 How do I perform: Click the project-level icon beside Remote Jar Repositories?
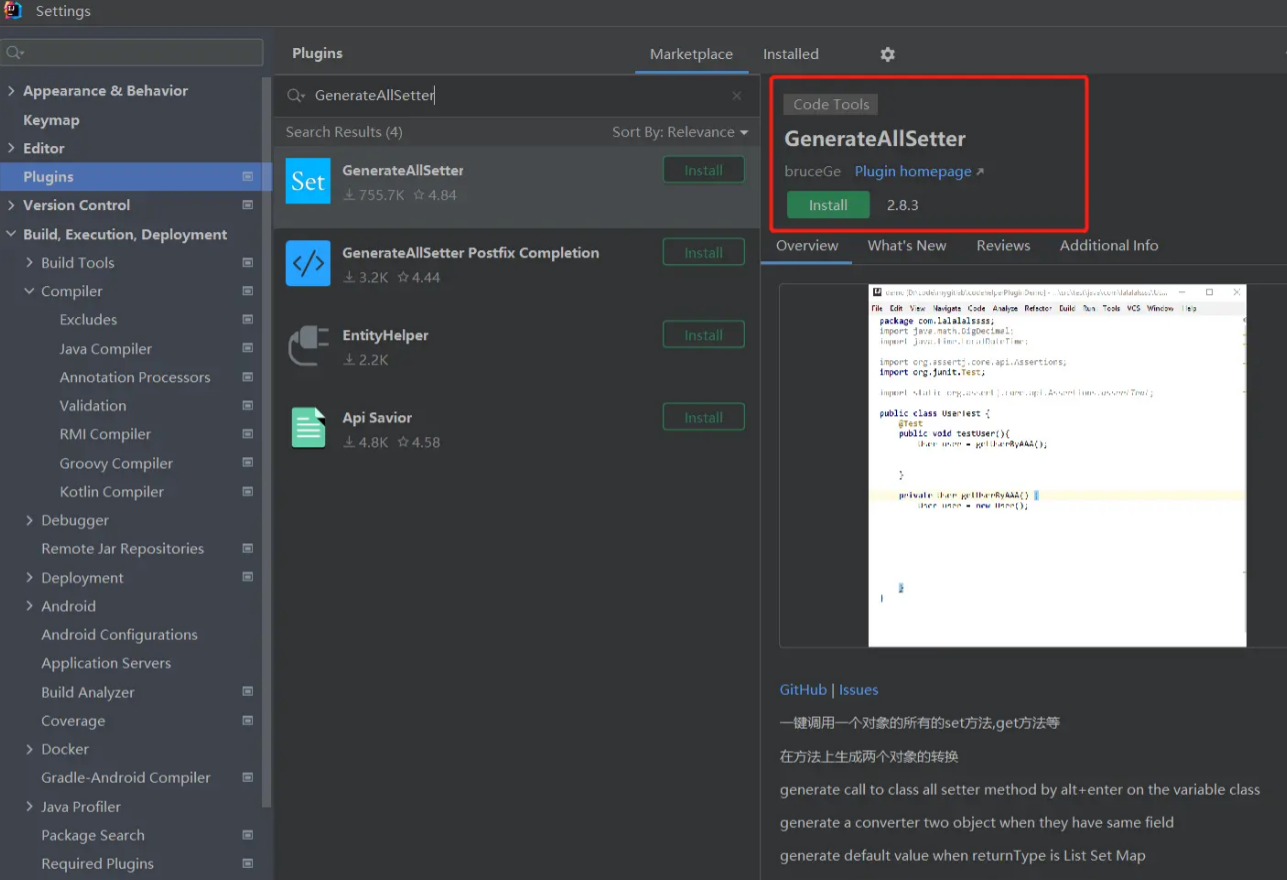[x=248, y=549]
